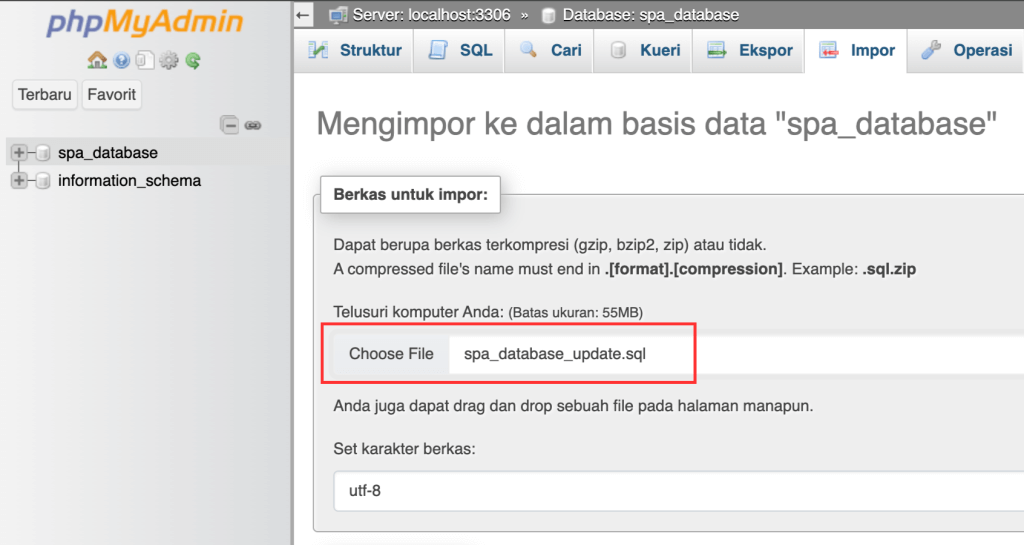
Task: Show the Favorit tables list
Action: [112, 95]
